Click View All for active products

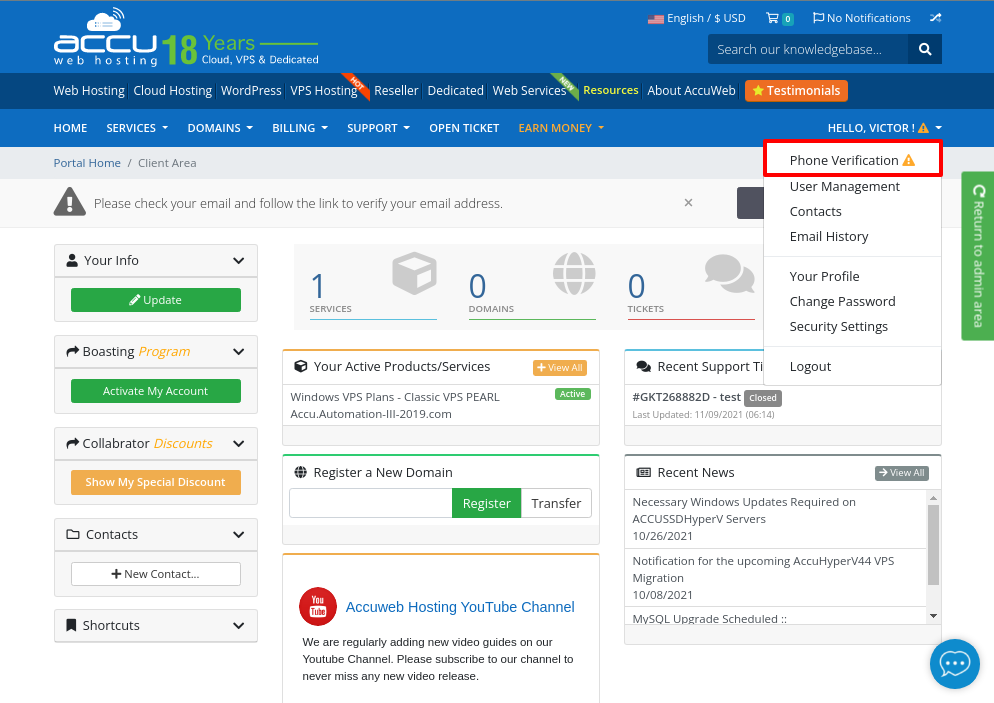coord(560,368)
